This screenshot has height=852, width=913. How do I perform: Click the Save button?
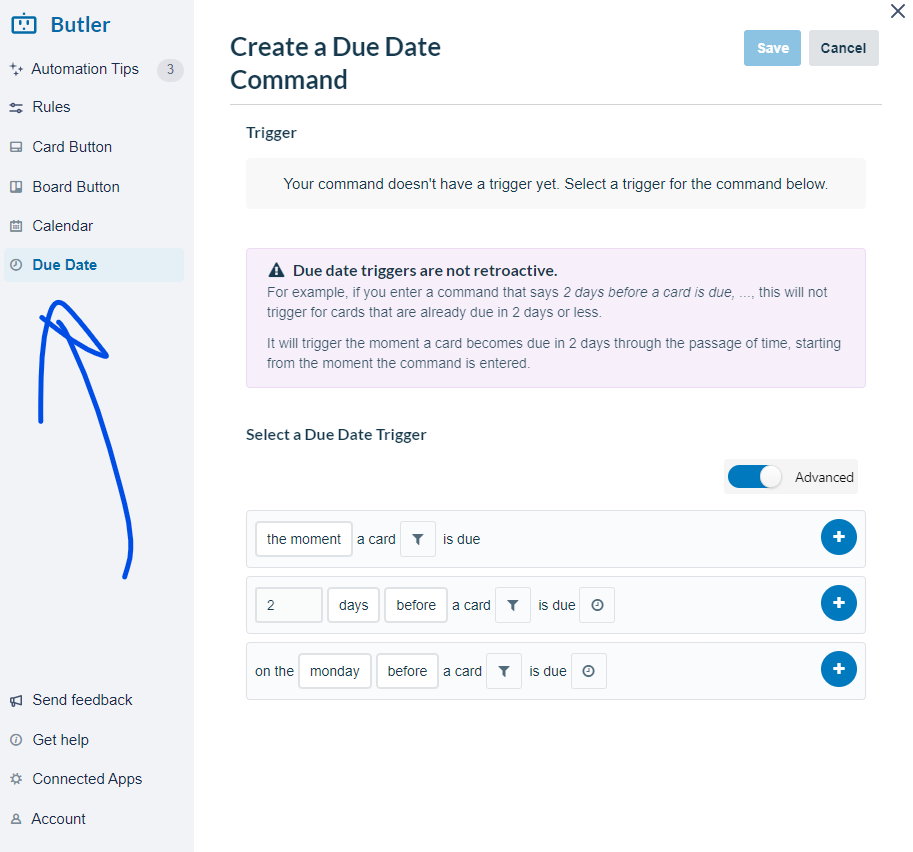772,48
